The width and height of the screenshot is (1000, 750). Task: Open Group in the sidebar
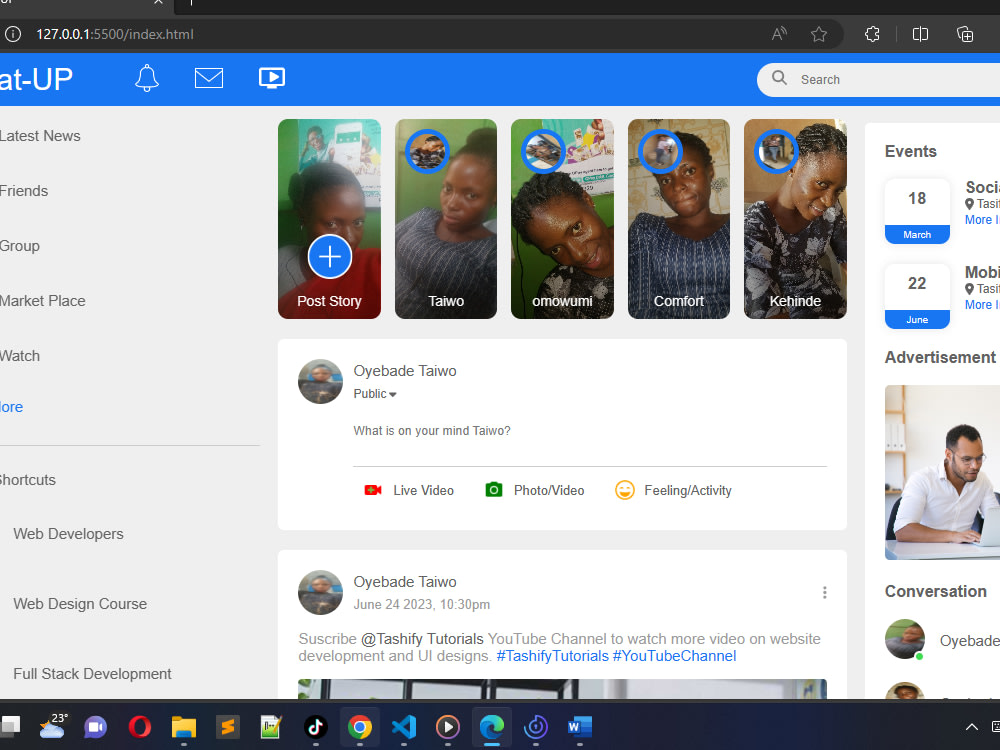[20, 246]
